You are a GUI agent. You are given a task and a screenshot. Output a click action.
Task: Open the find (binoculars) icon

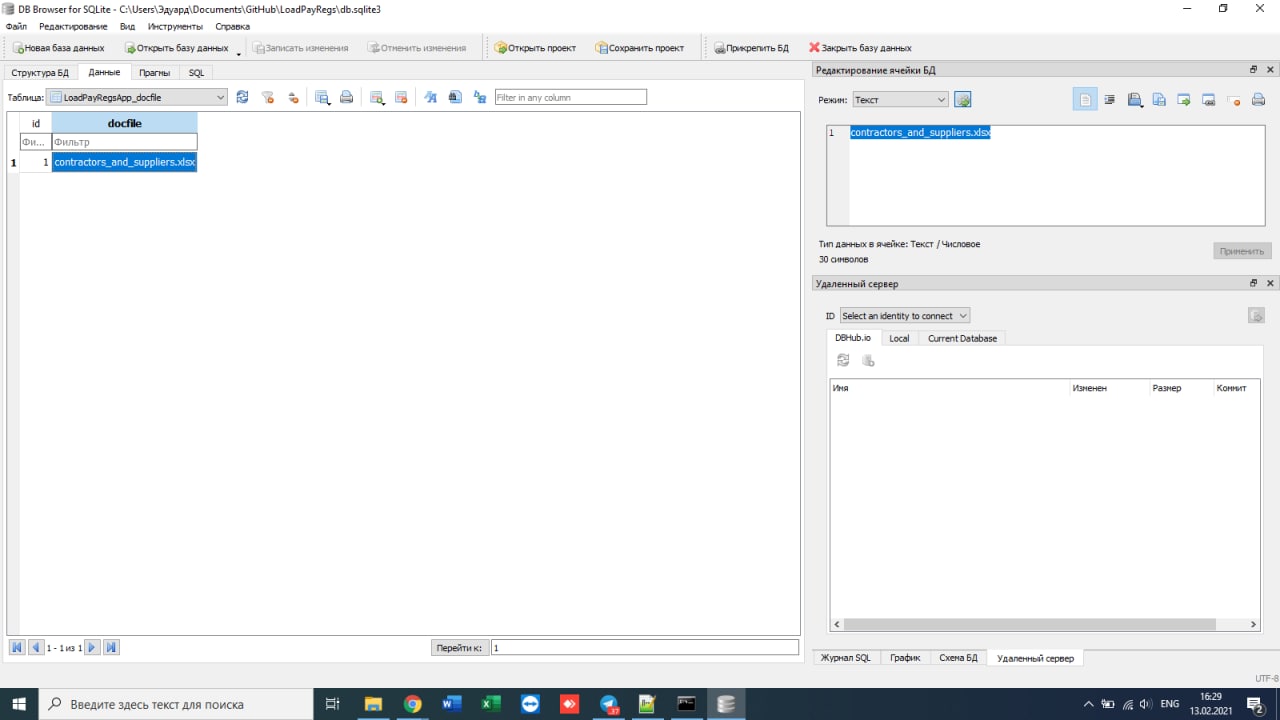point(455,97)
